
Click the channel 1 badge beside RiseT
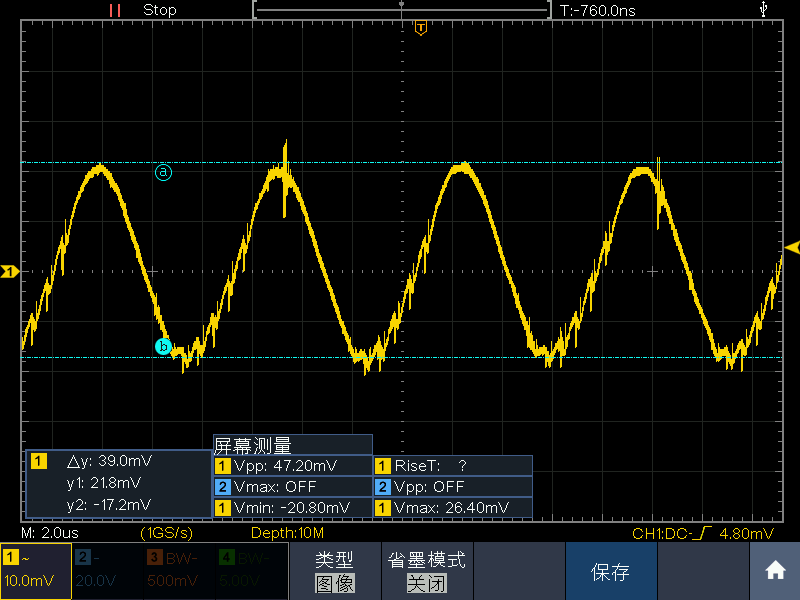[x=383, y=466]
